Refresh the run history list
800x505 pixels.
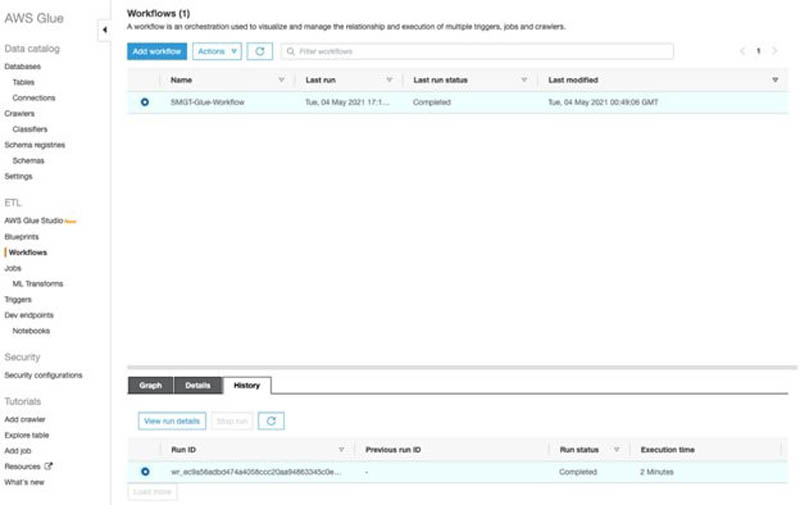(x=271, y=421)
